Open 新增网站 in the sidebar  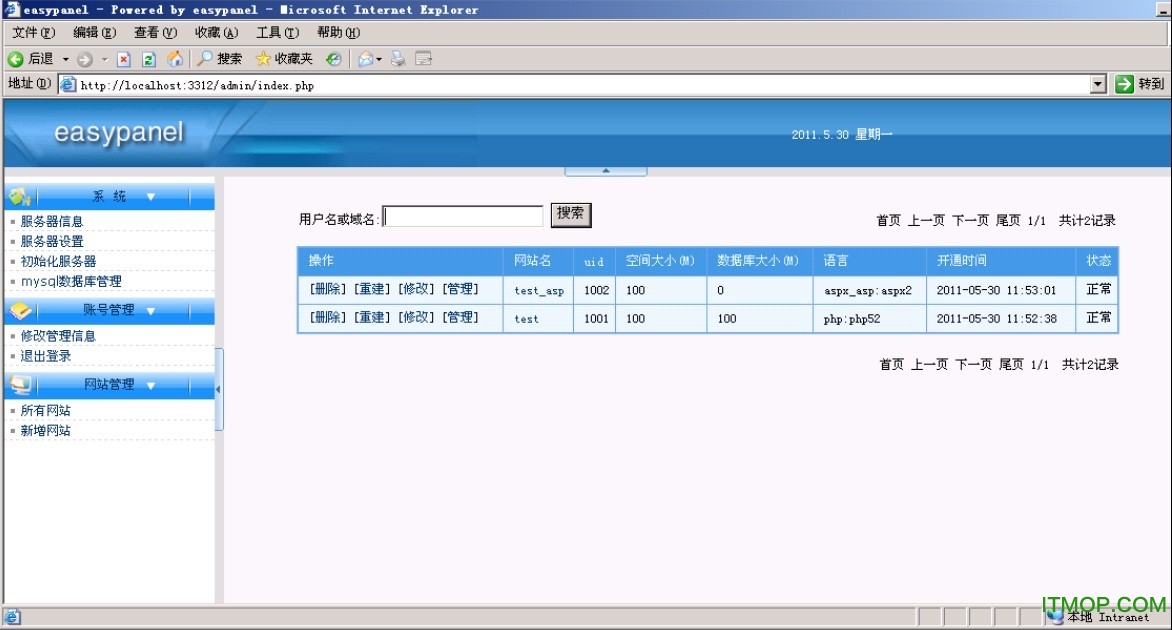[45, 430]
